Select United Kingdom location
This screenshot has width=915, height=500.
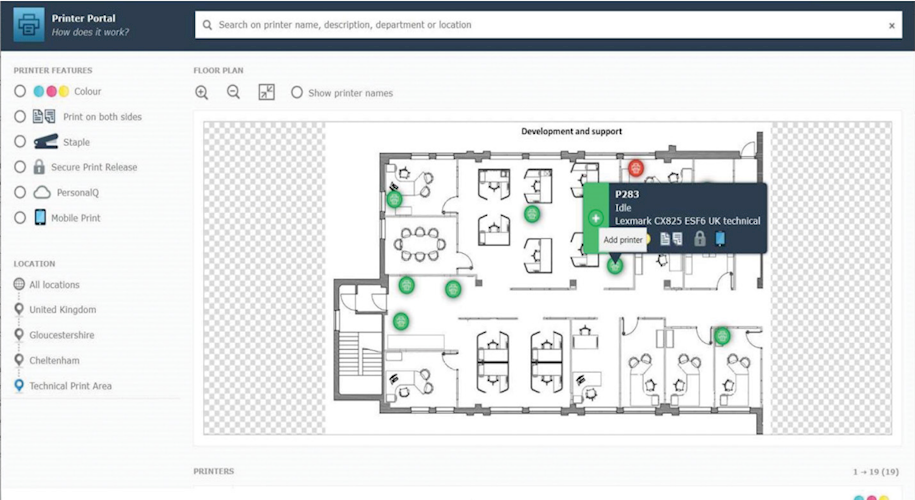pos(62,310)
